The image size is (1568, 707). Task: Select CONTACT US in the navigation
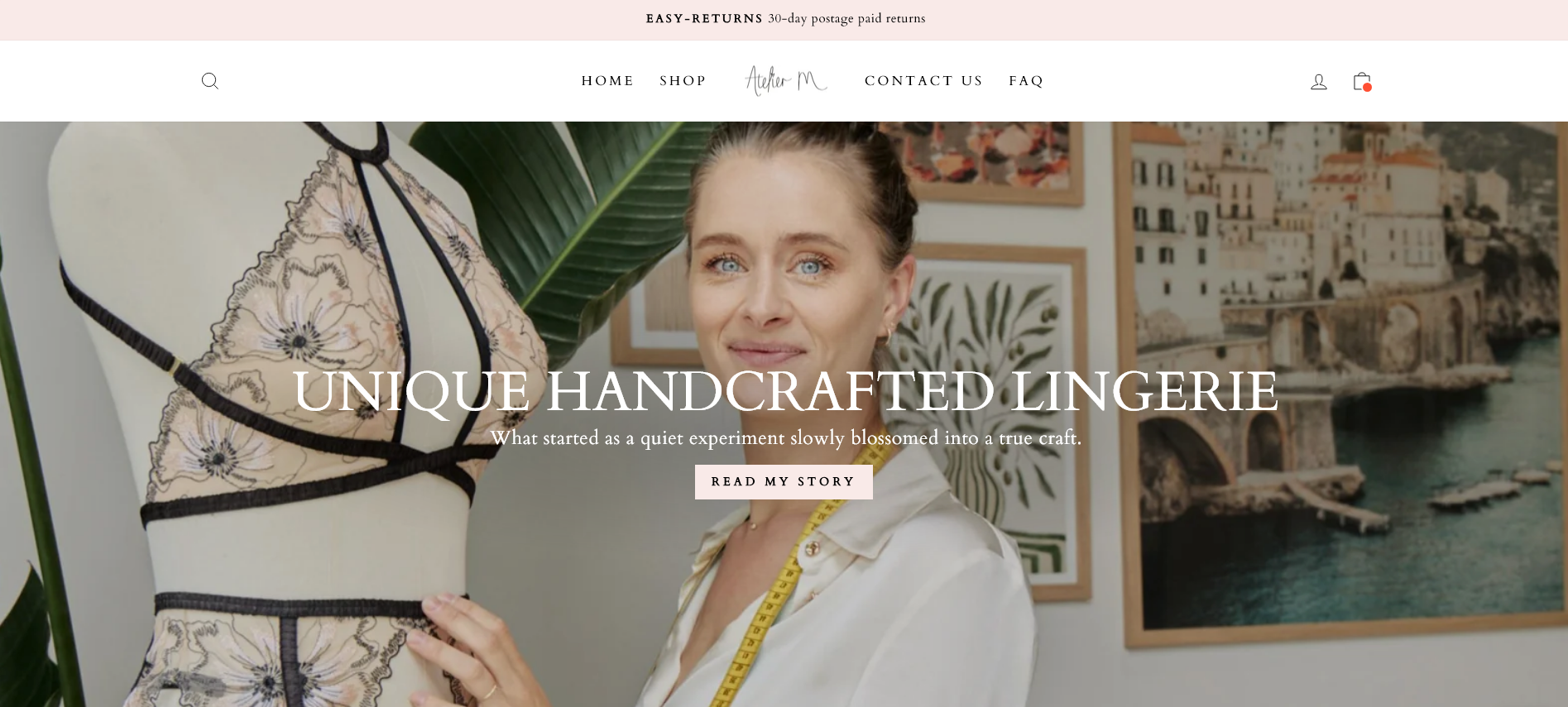[x=923, y=81]
